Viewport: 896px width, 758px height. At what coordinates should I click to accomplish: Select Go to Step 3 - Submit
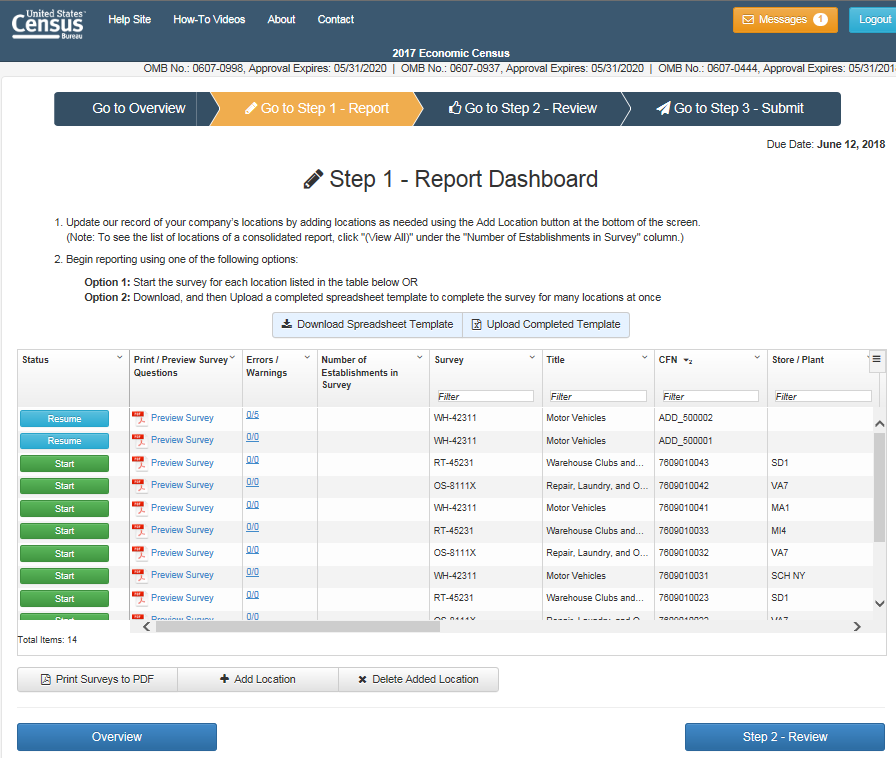730,109
